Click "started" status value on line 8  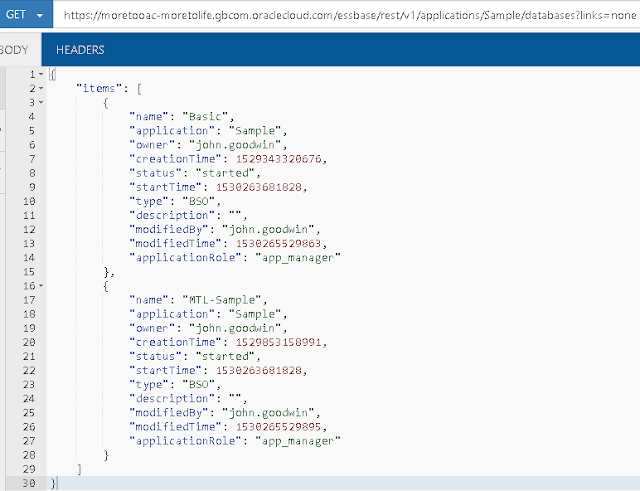pos(225,173)
